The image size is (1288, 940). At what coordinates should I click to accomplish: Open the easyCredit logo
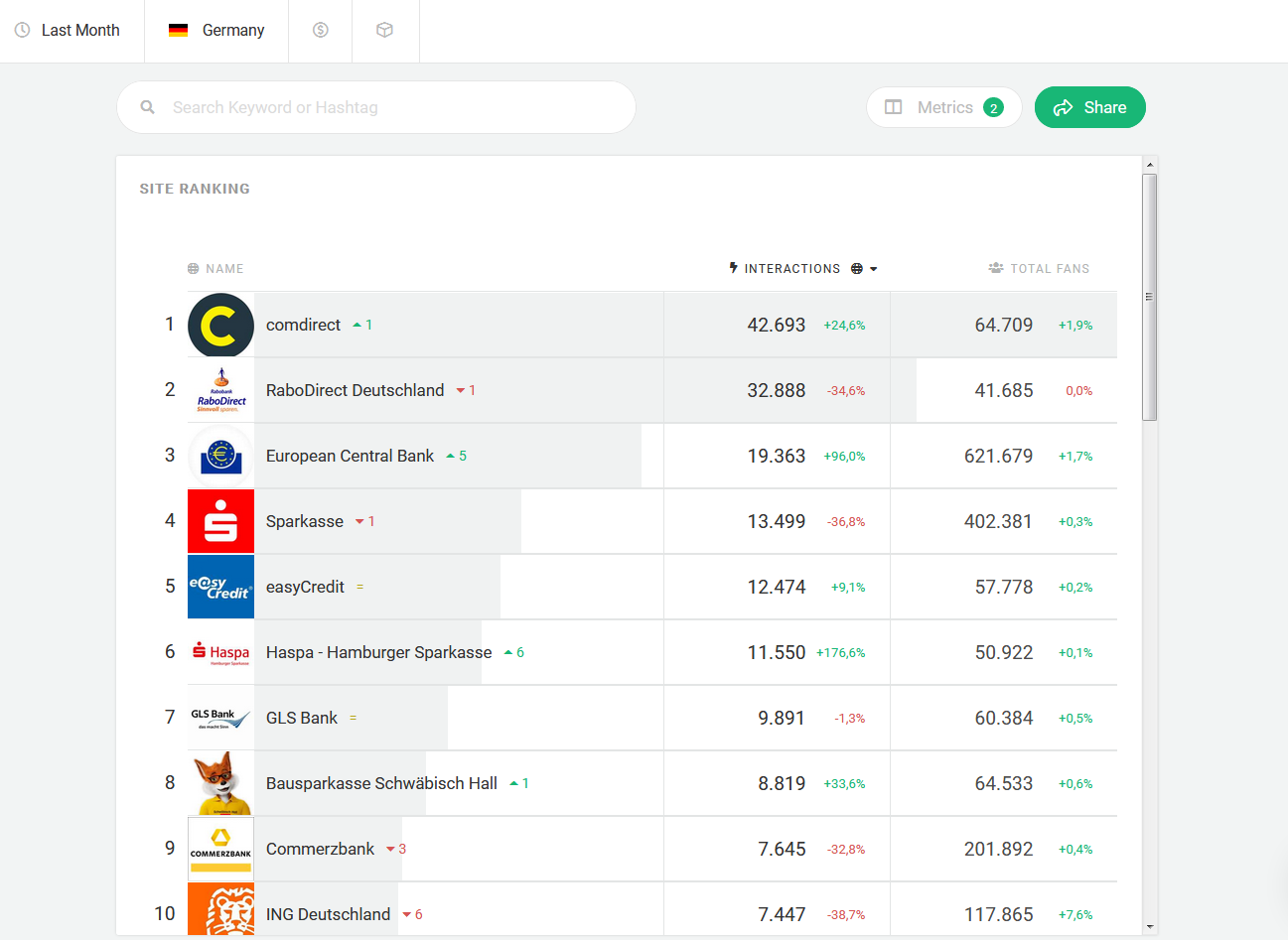tap(220, 587)
